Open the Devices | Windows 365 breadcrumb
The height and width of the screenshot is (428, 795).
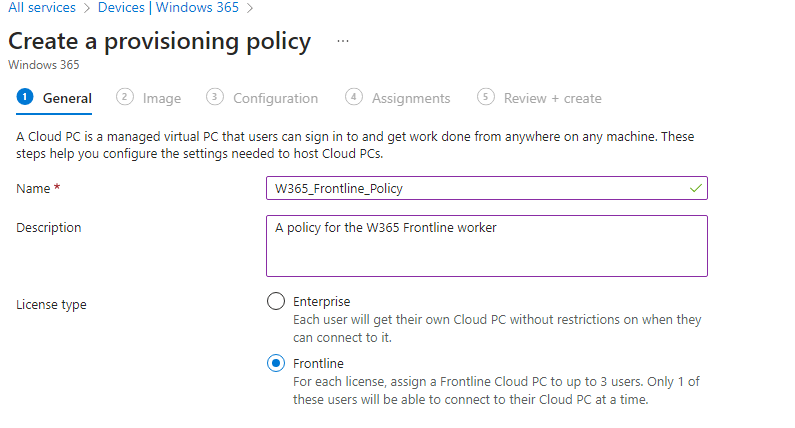(x=168, y=8)
